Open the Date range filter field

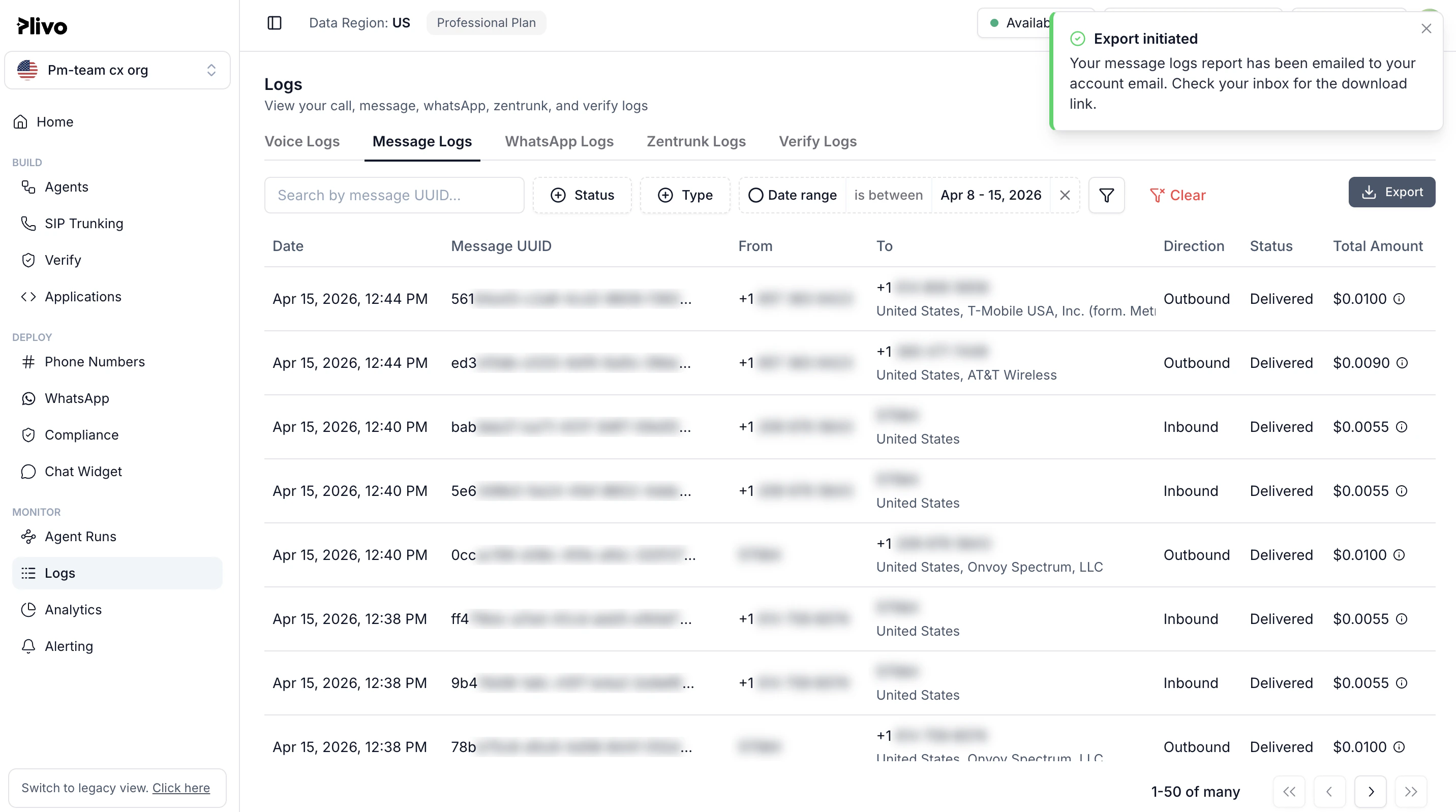(x=793, y=196)
